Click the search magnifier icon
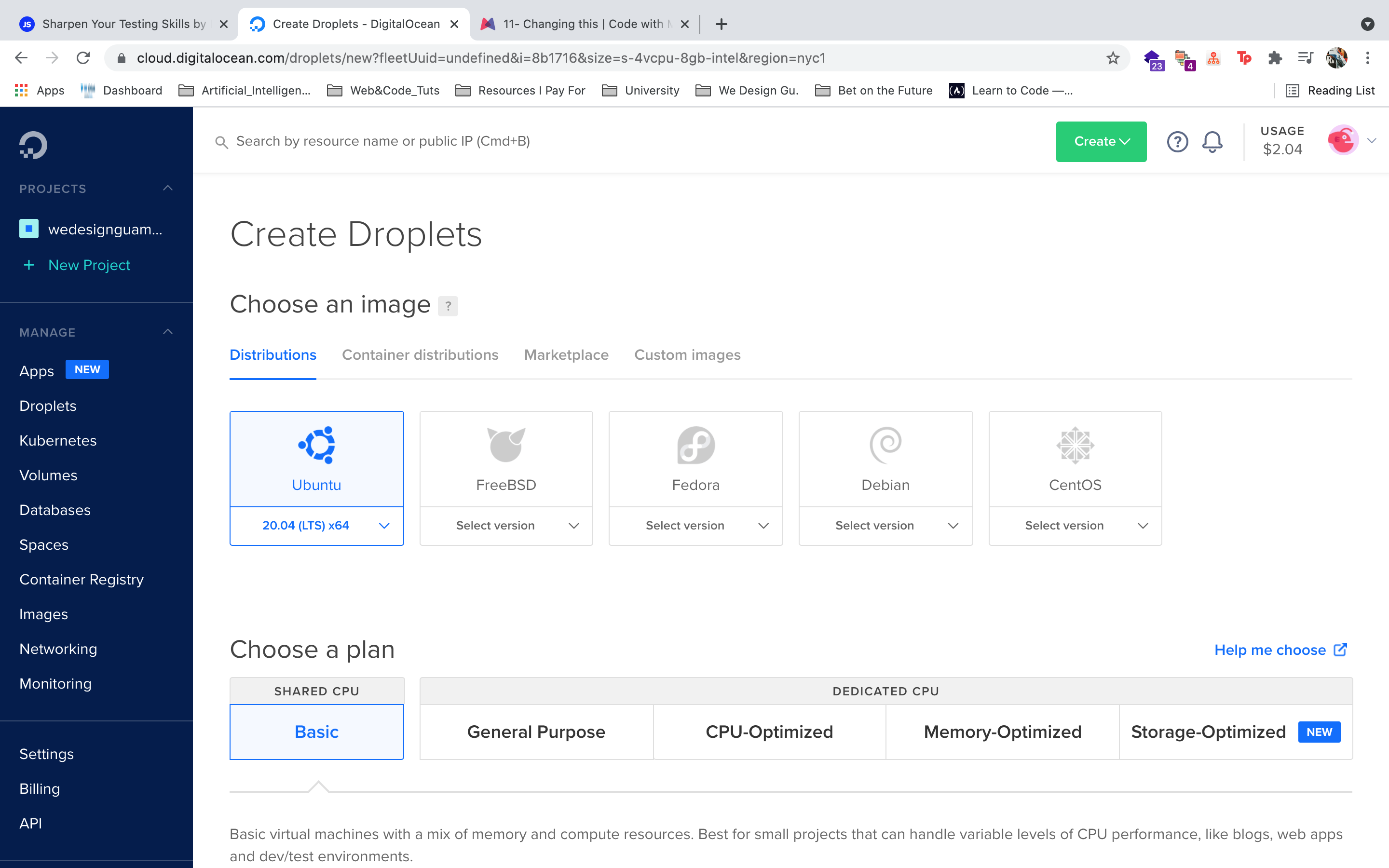Image resolution: width=1389 pixels, height=868 pixels. click(x=221, y=142)
